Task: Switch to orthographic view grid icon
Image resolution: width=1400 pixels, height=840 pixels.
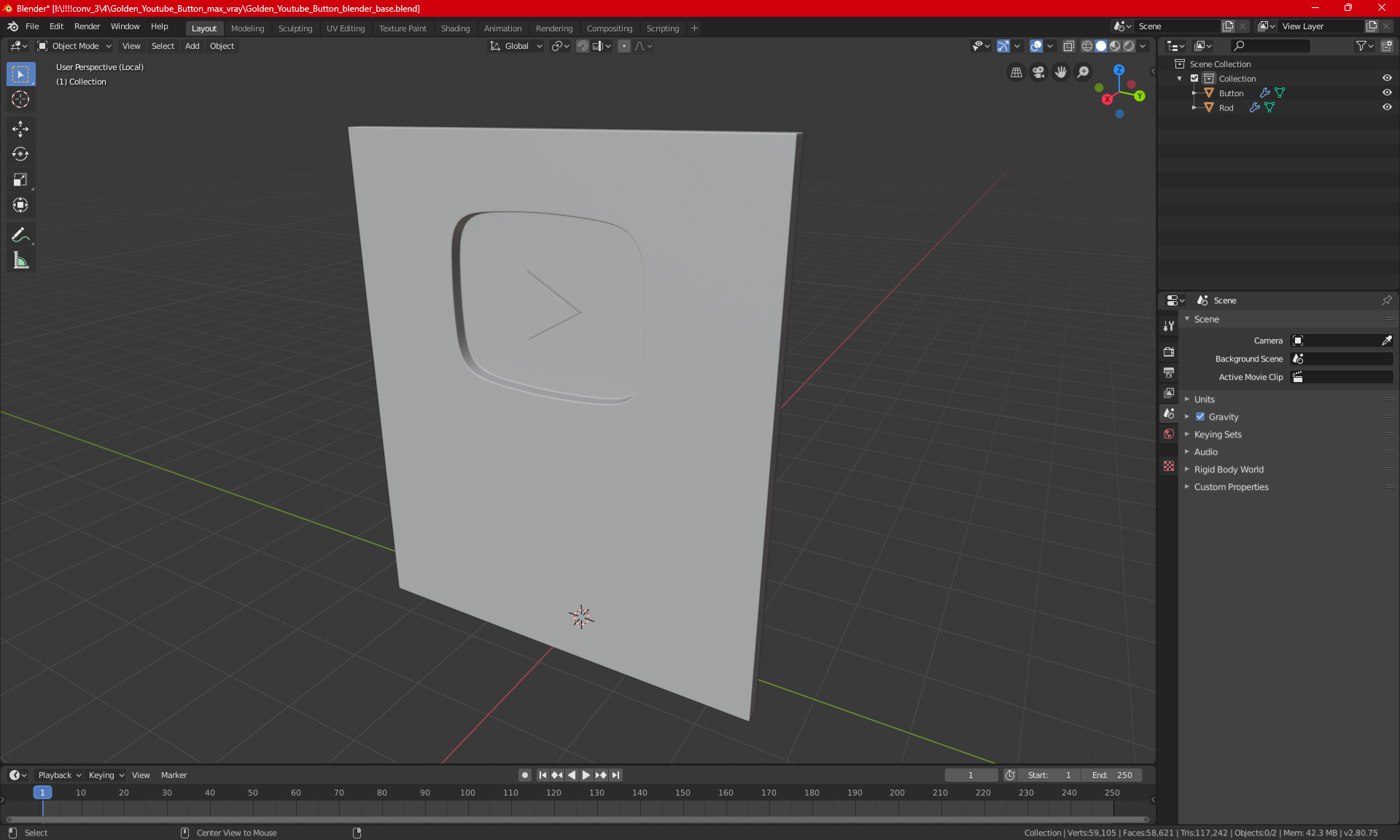Action: [1016, 72]
